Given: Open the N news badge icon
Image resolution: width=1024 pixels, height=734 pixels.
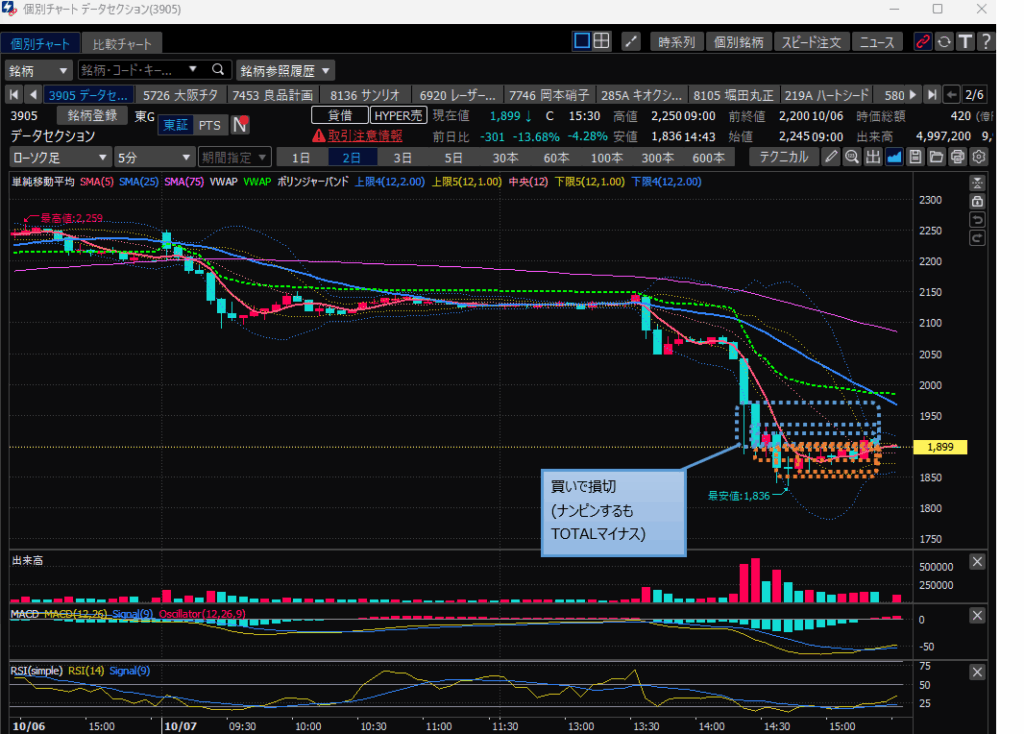Looking at the screenshot, I should click(240, 125).
